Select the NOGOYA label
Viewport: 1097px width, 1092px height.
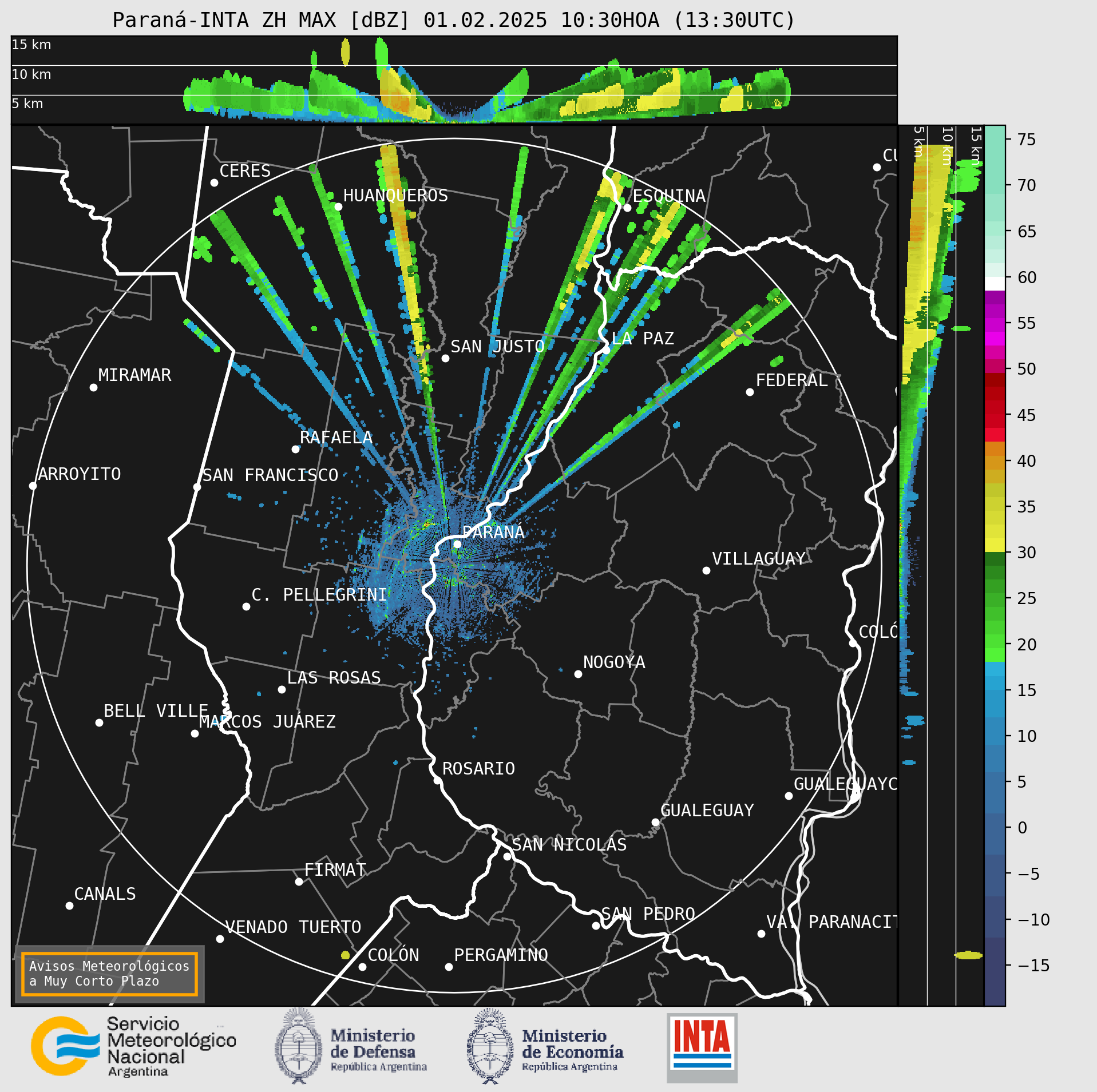(614, 662)
